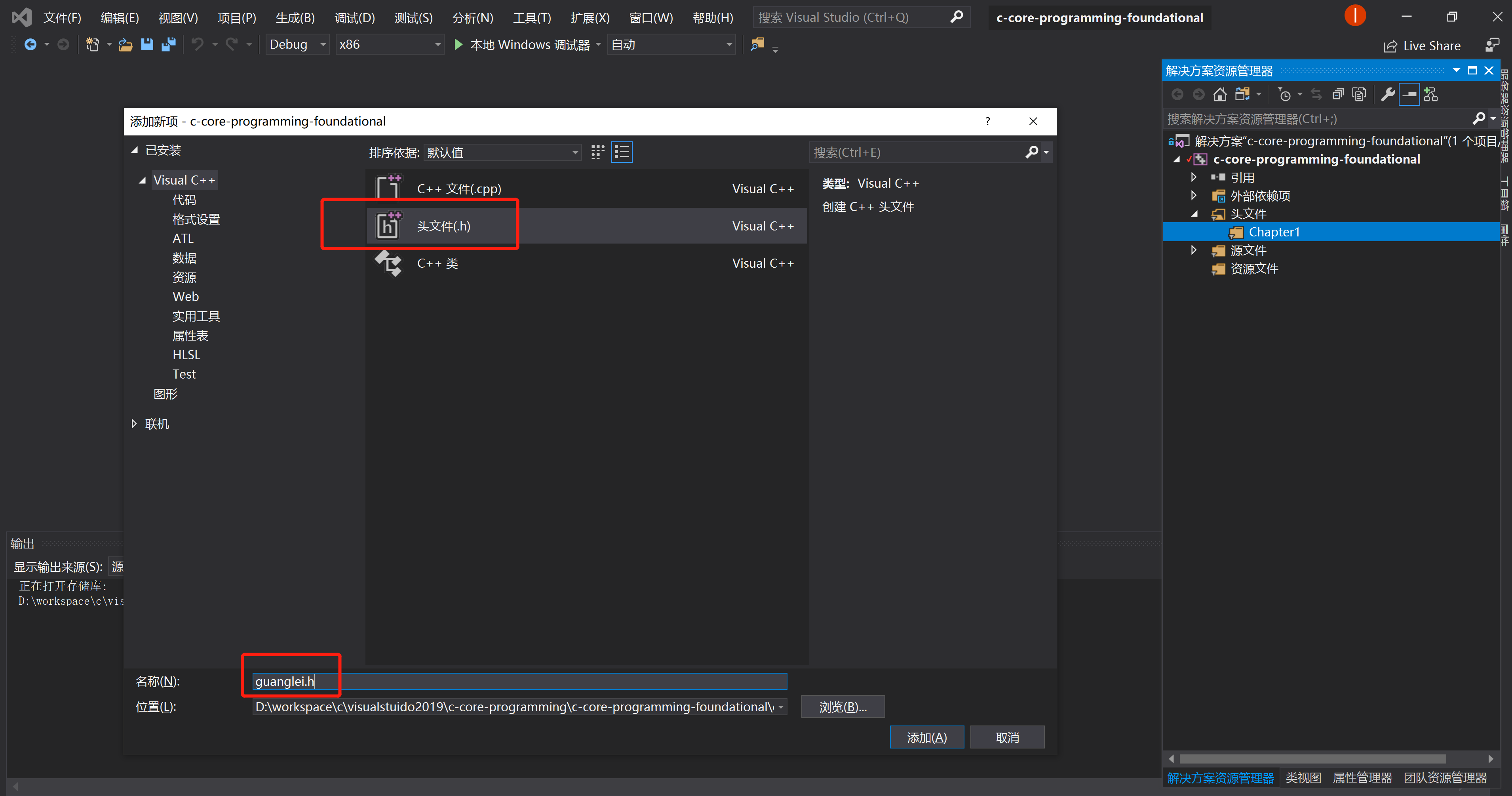Click the Live Share button
Viewport: 1512px width, 796px height.
pyautogui.click(x=1422, y=46)
